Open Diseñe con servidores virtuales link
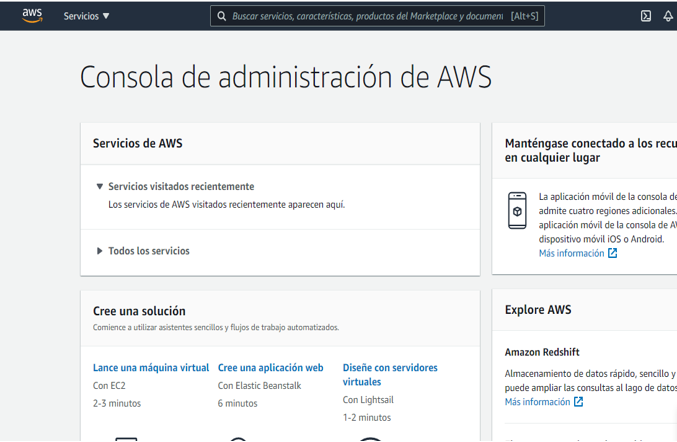677x442 pixels. pyautogui.click(x=390, y=375)
